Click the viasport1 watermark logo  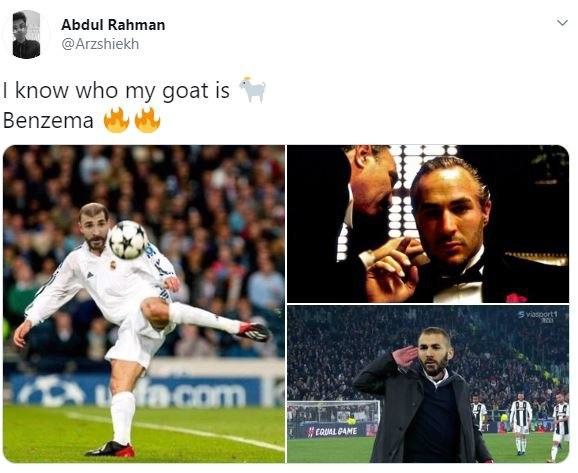point(538,316)
